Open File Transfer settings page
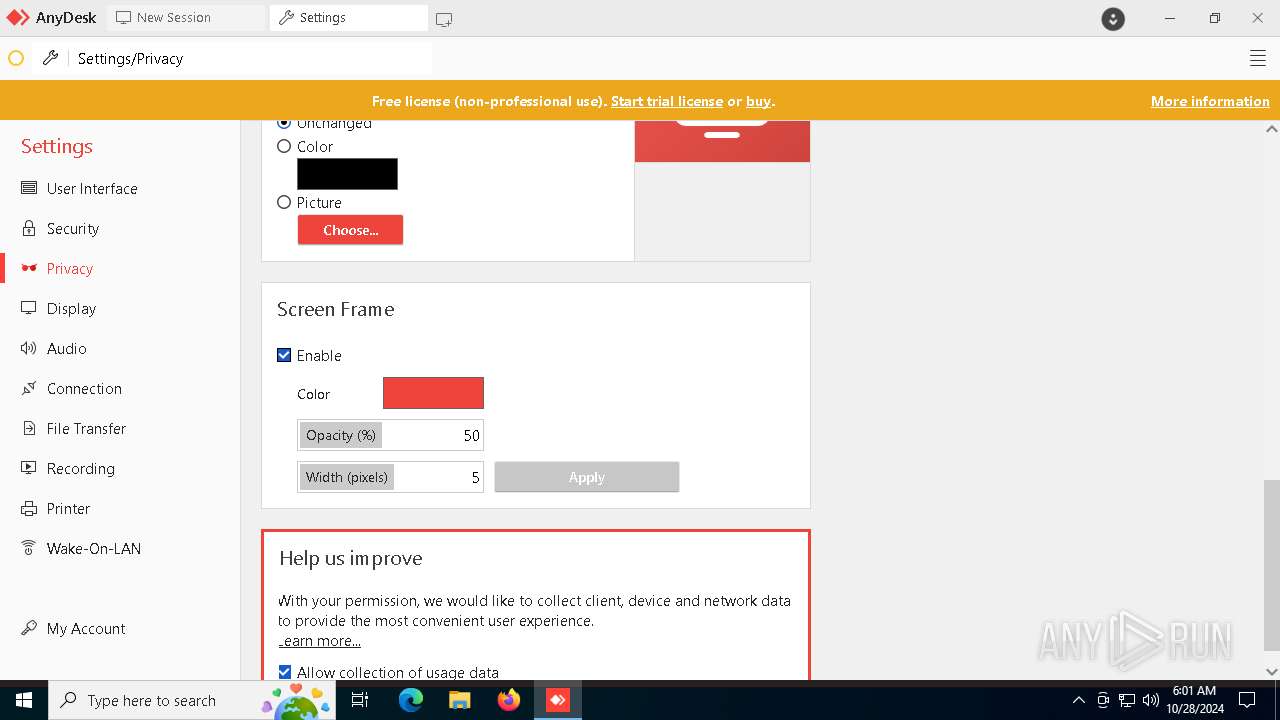This screenshot has height=720, width=1280. click(86, 428)
